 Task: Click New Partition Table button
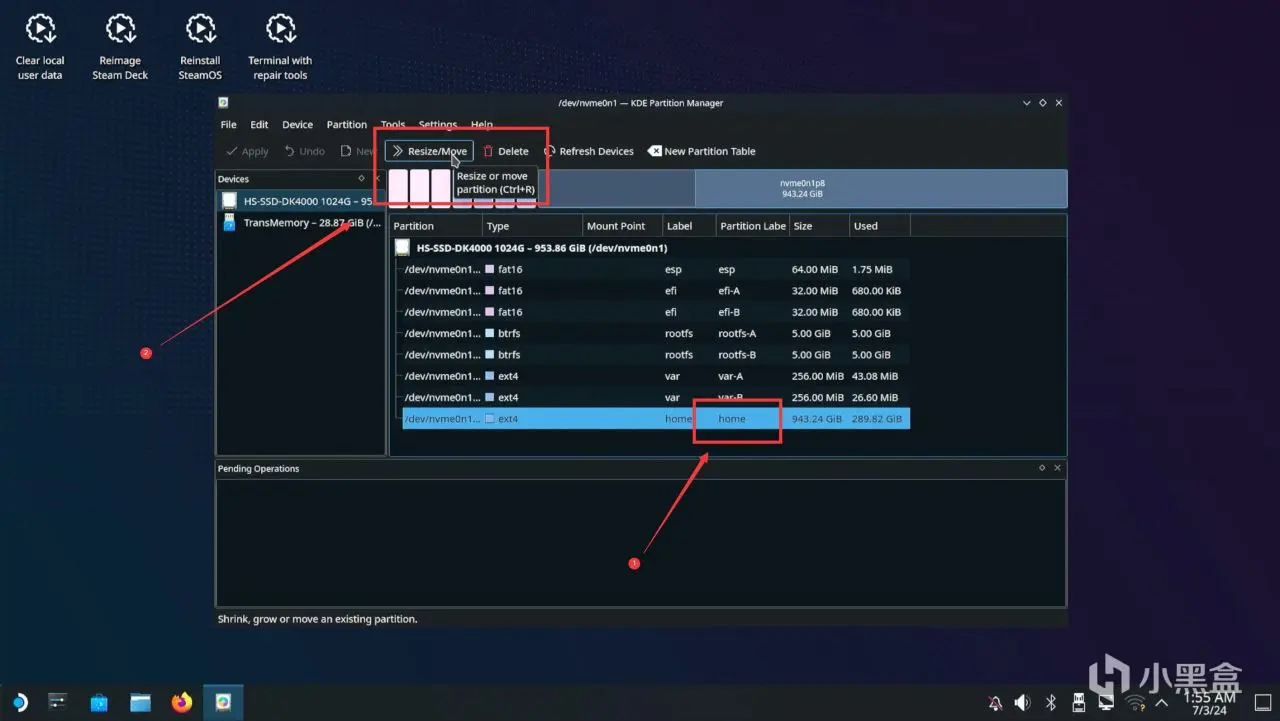click(702, 151)
